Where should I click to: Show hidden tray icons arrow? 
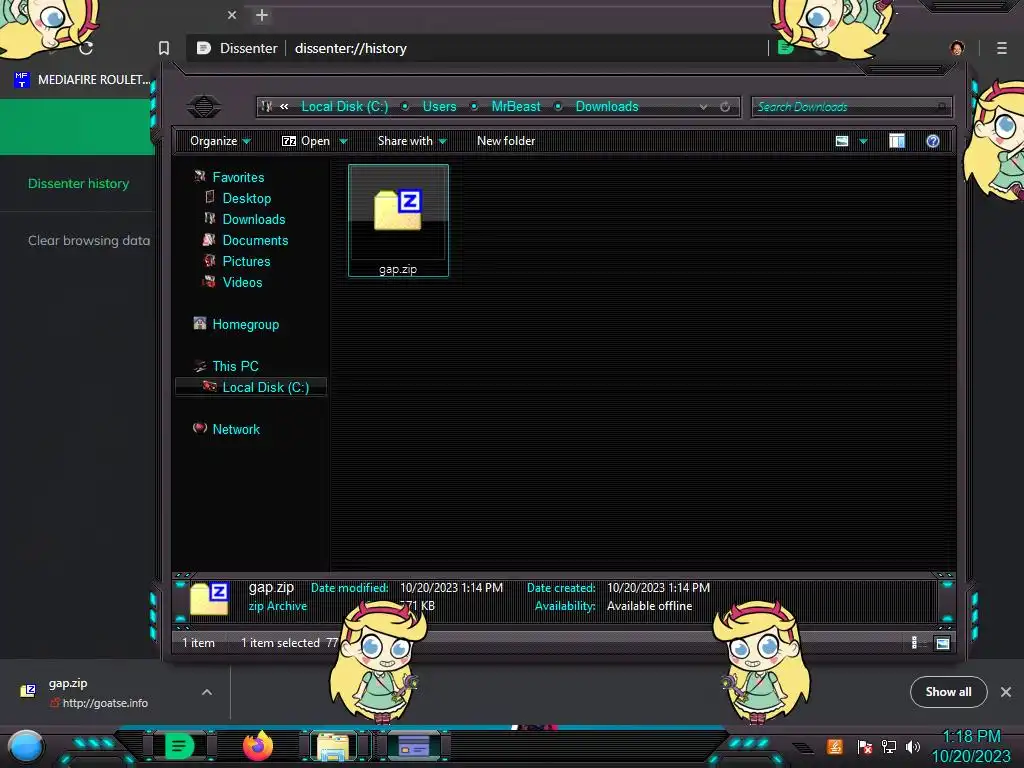click(x=803, y=748)
